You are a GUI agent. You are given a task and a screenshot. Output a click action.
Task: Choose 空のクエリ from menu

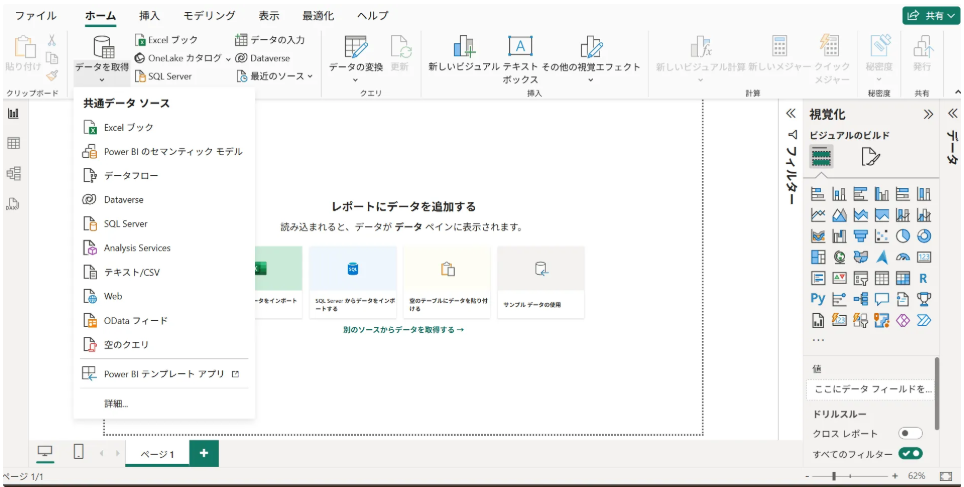[x=164, y=344]
